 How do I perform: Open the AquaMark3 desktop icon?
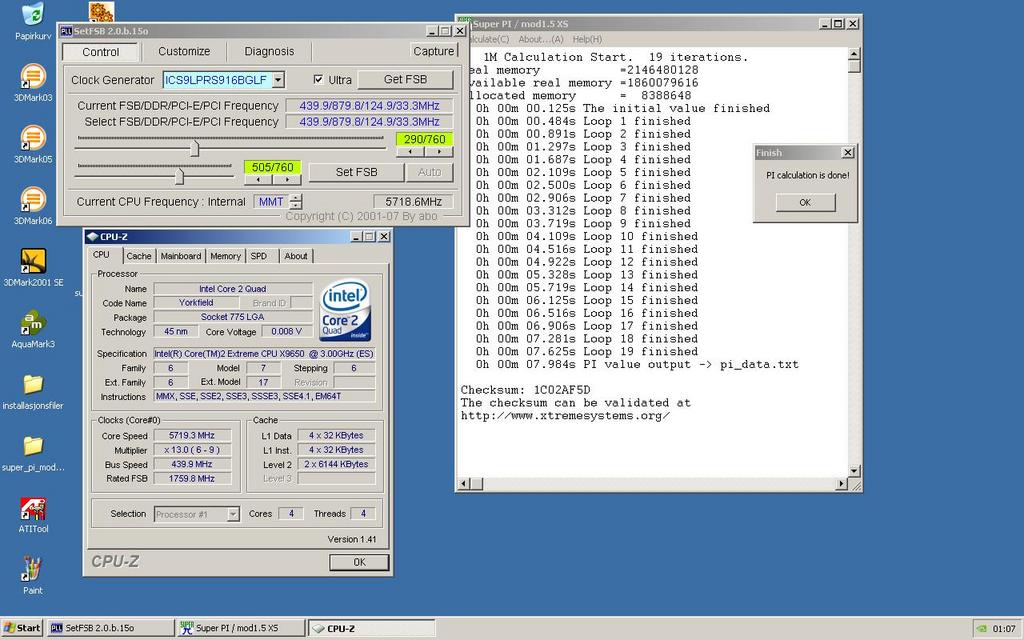click(x=33, y=324)
